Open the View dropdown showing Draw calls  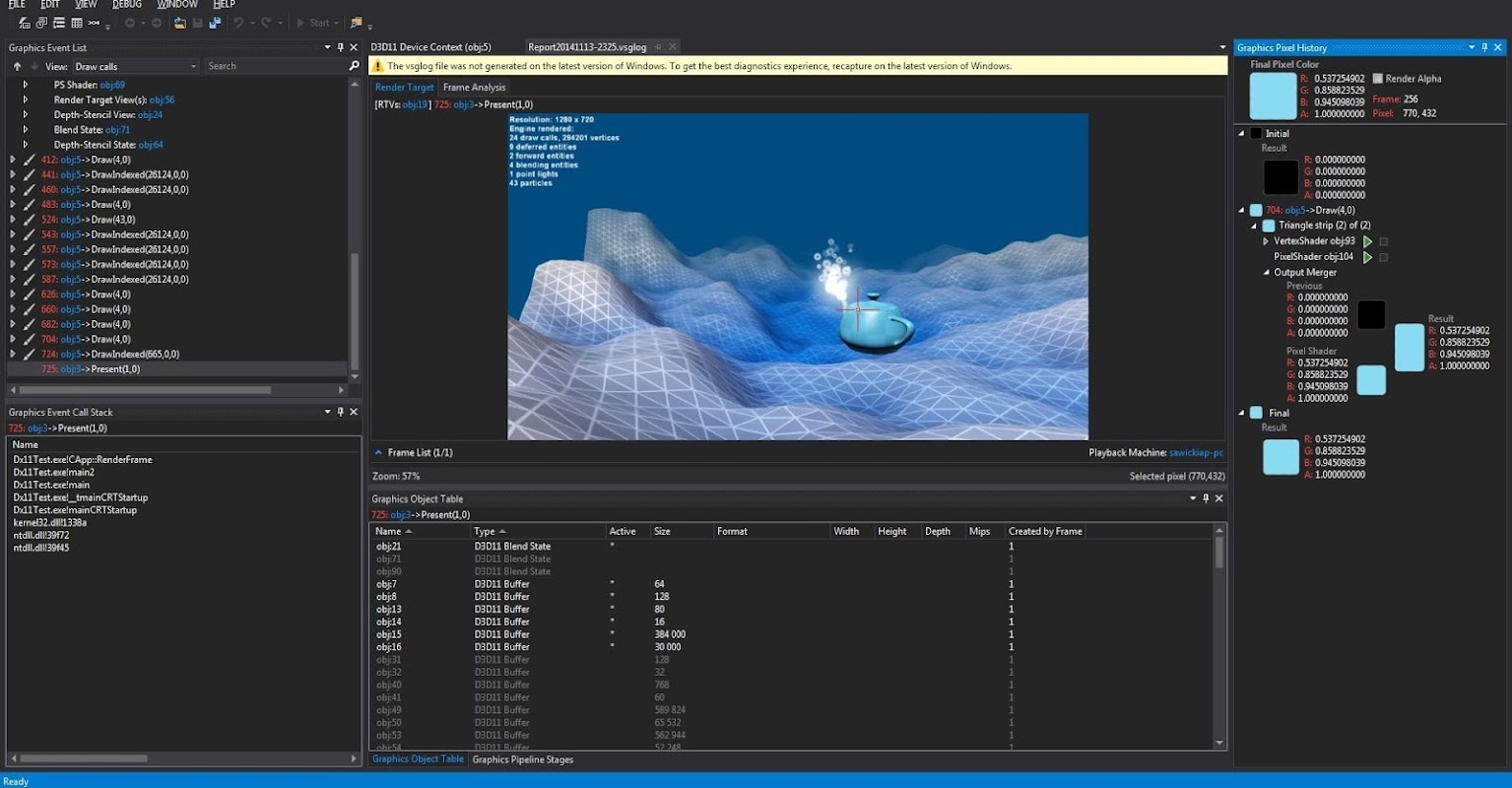[136, 66]
